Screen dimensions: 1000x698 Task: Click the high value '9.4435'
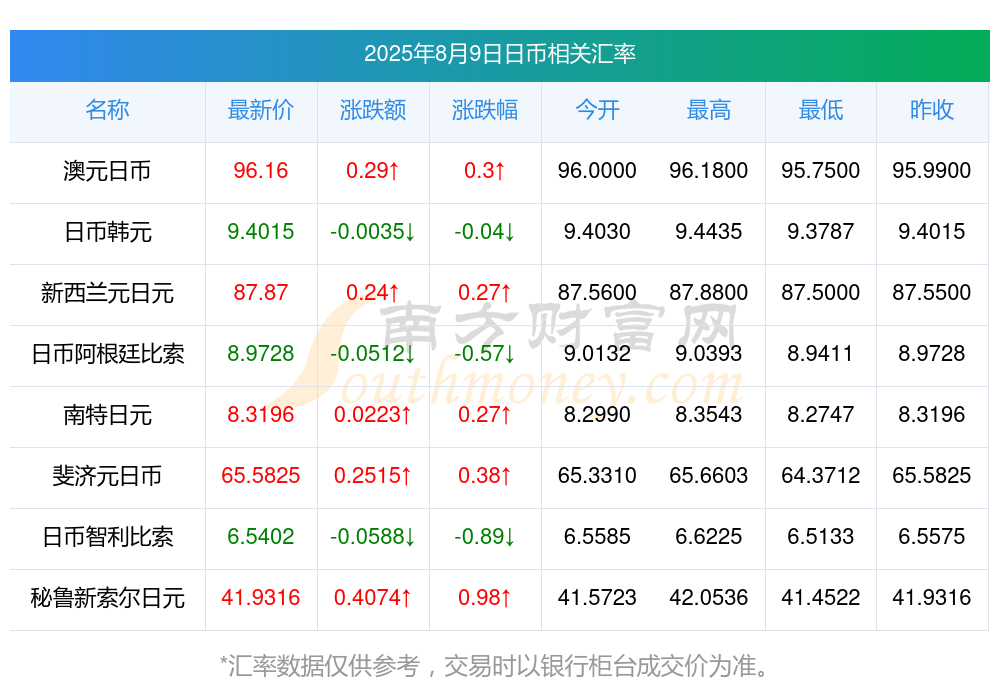tap(709, 231)
